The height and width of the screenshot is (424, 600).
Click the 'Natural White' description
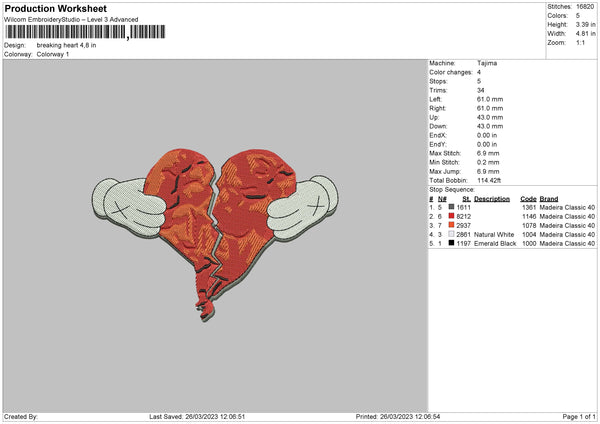pos(494,235)
